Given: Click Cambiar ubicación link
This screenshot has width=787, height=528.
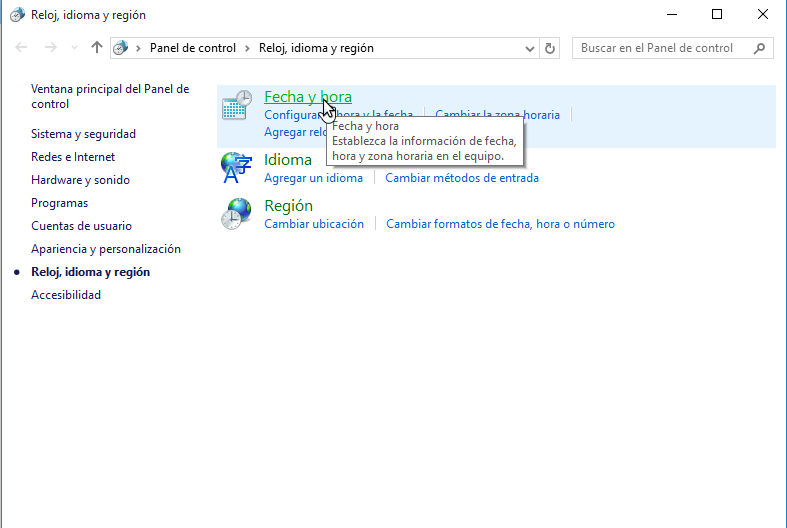Looking at the screenshot, I should click(314, 224).
